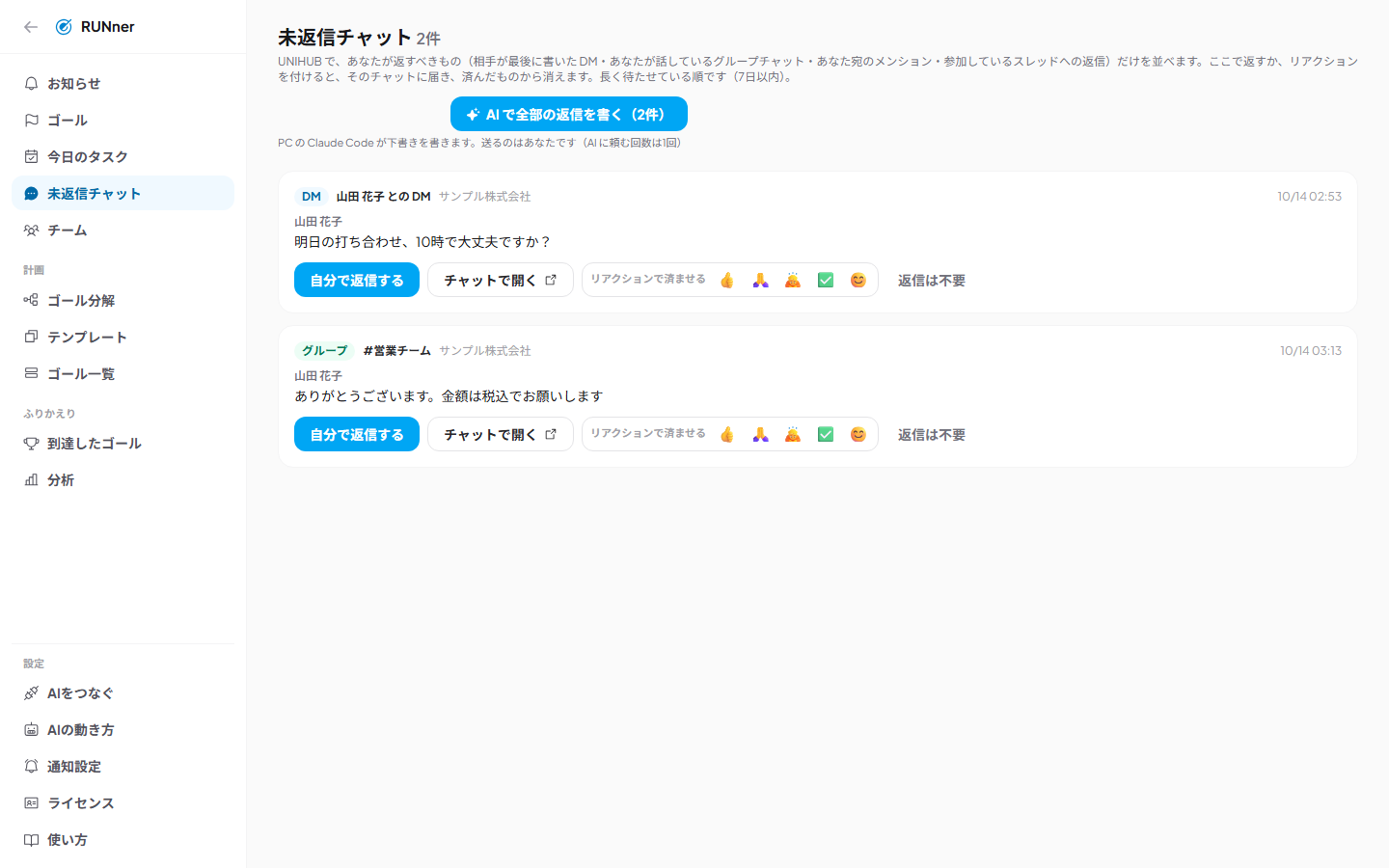Open チーム in the sidebar

click(123, 230)
